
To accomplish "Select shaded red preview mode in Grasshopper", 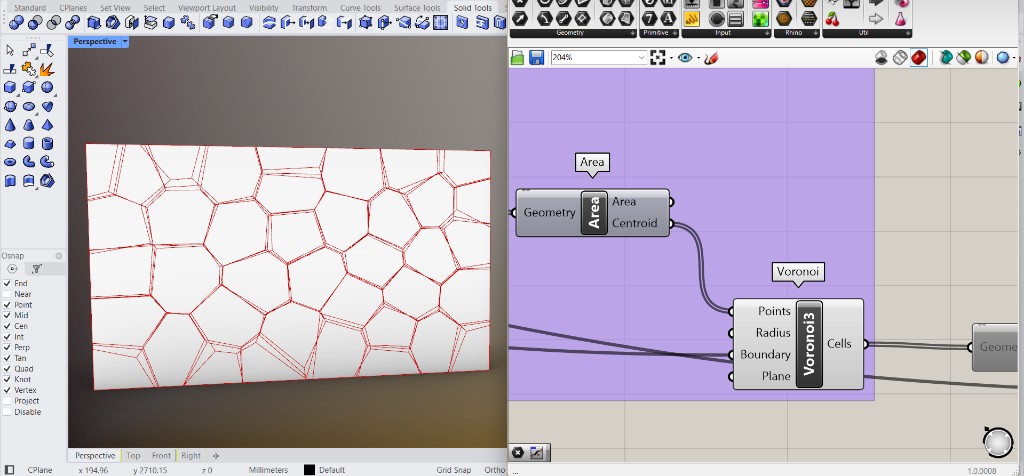I will point(918,57).
